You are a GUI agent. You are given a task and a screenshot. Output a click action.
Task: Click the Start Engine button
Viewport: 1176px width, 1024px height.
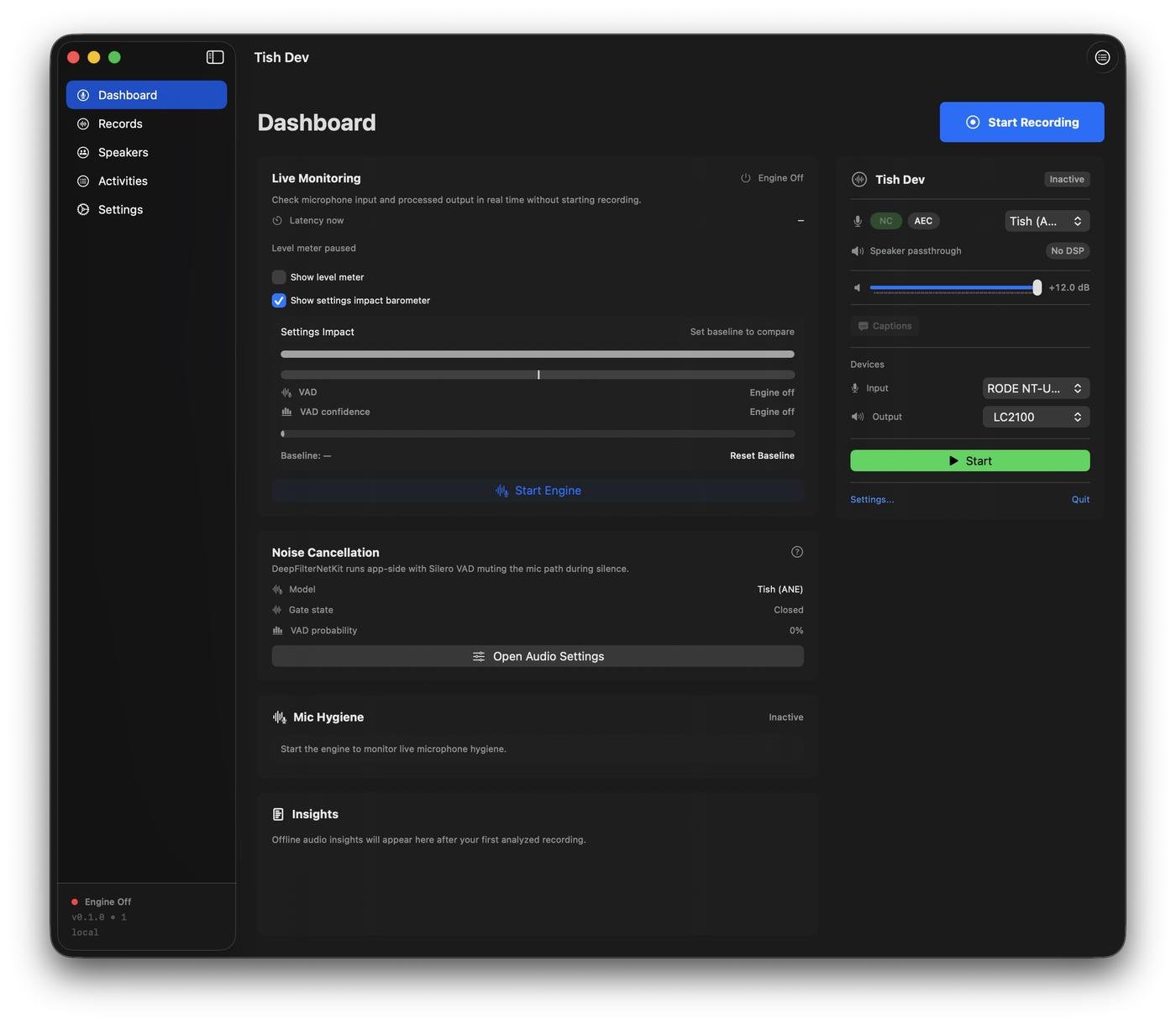pyautogui.click(x=538, y=491)
